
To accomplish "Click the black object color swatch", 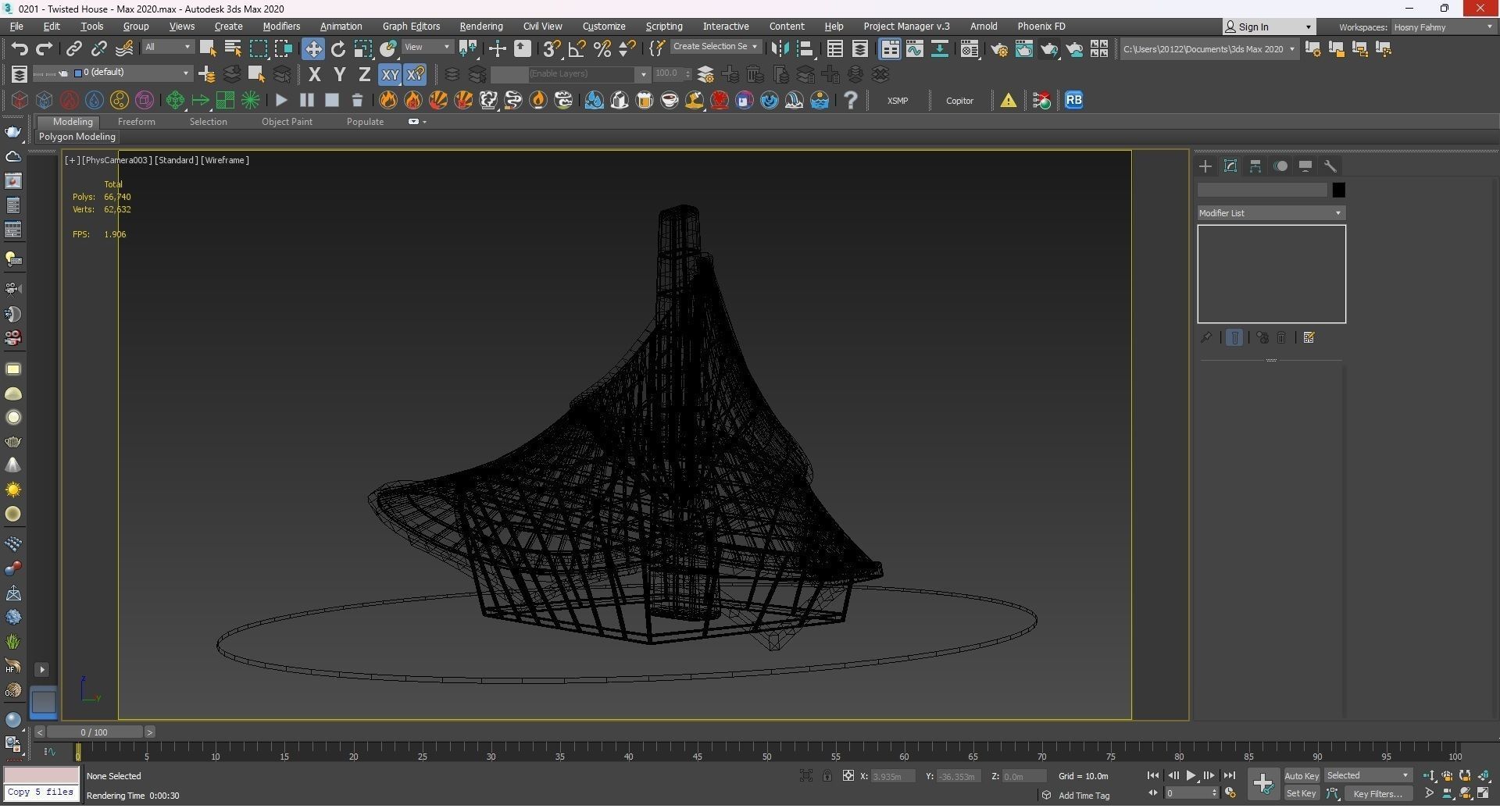I will point(1338,190).
